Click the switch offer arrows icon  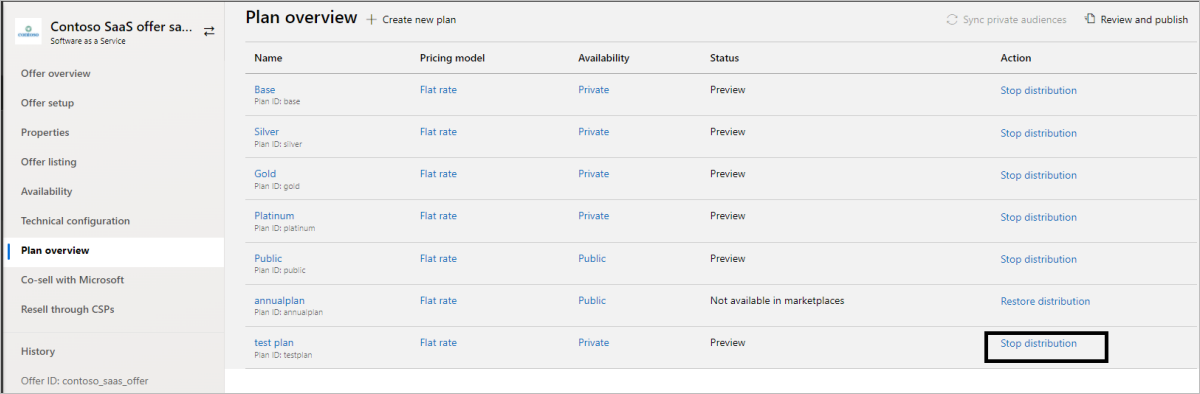point(209,32)
